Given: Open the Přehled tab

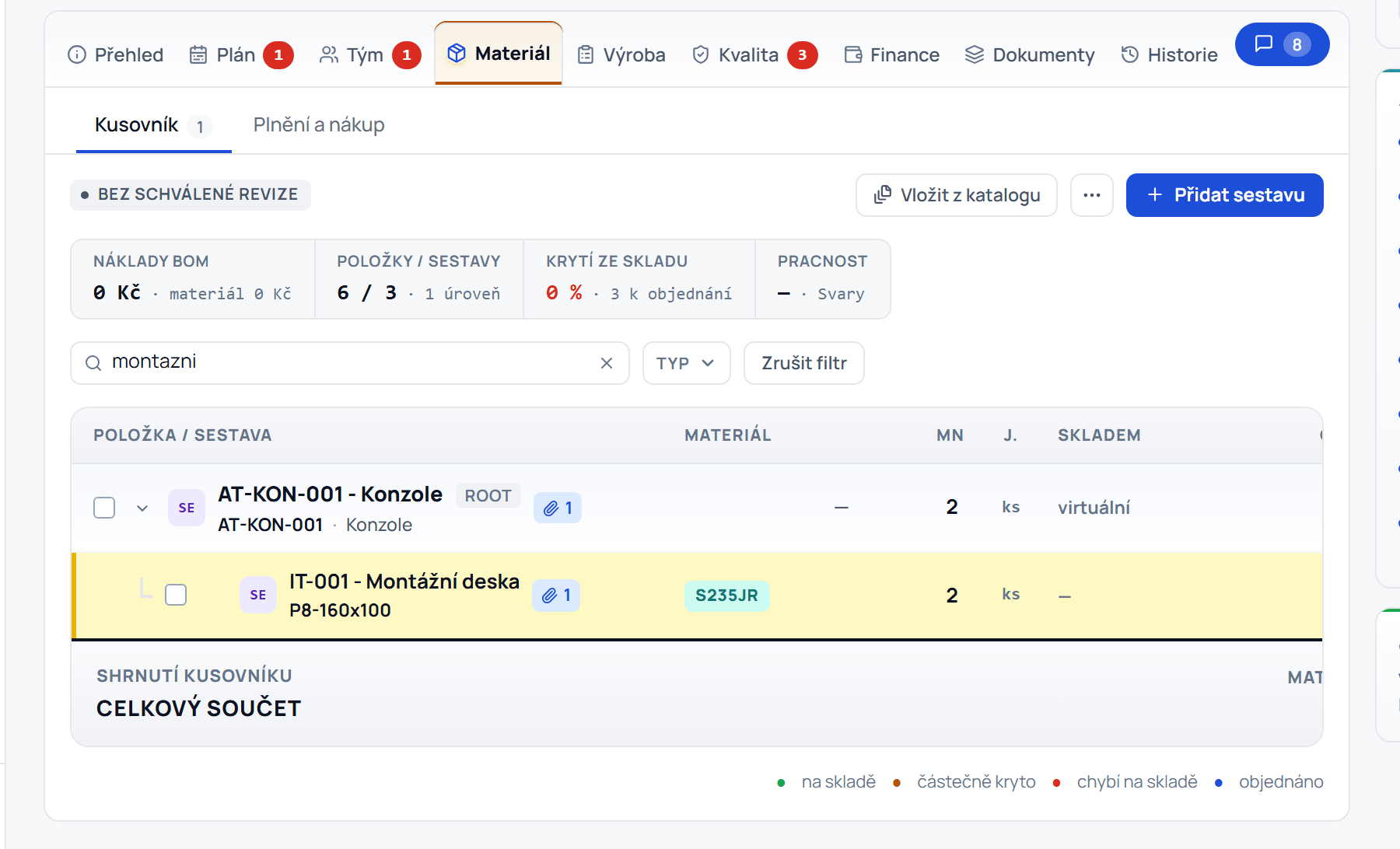Looking at the screenshot, I should [x=116, y=54].
